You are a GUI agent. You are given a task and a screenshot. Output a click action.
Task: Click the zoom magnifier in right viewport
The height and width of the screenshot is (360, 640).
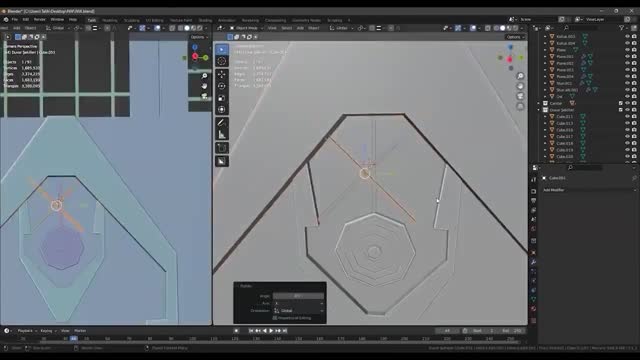520,76
